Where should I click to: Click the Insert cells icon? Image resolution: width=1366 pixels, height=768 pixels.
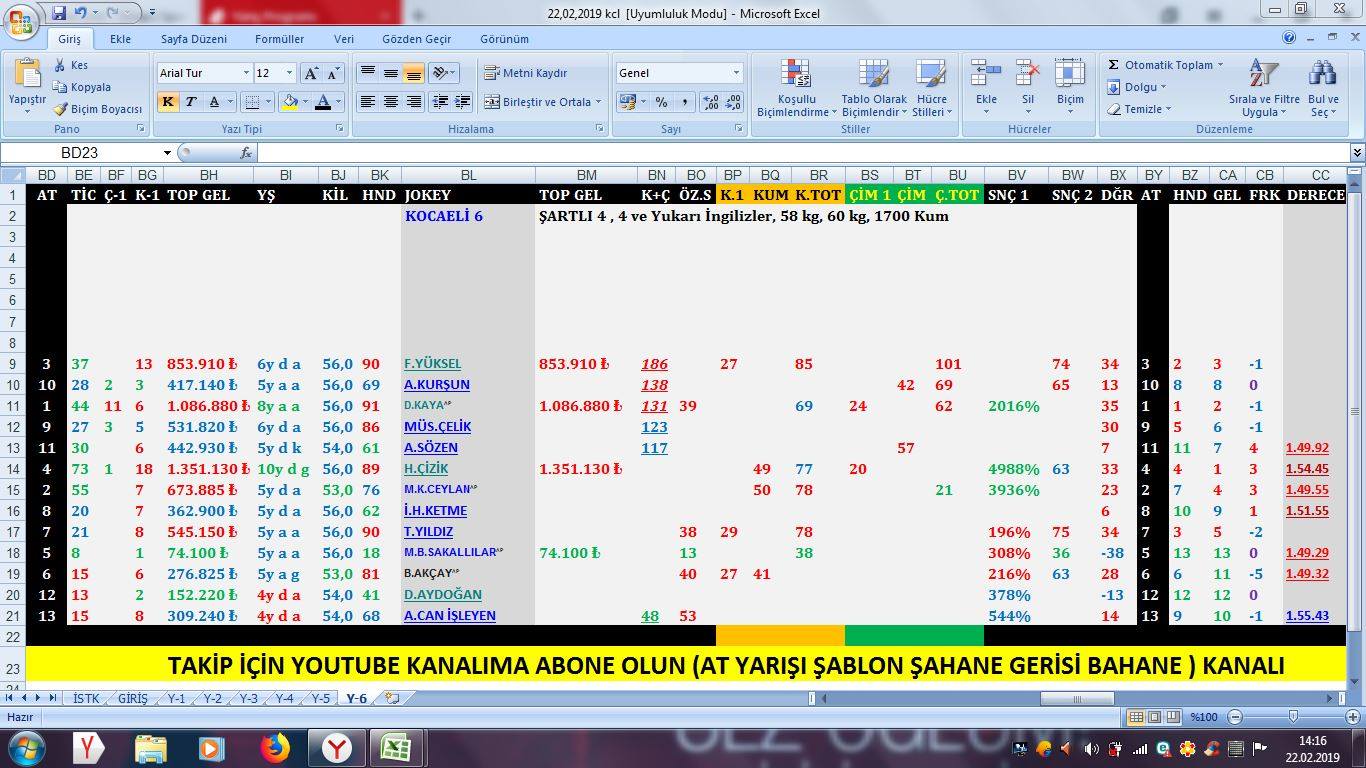[x=986, y=74]
